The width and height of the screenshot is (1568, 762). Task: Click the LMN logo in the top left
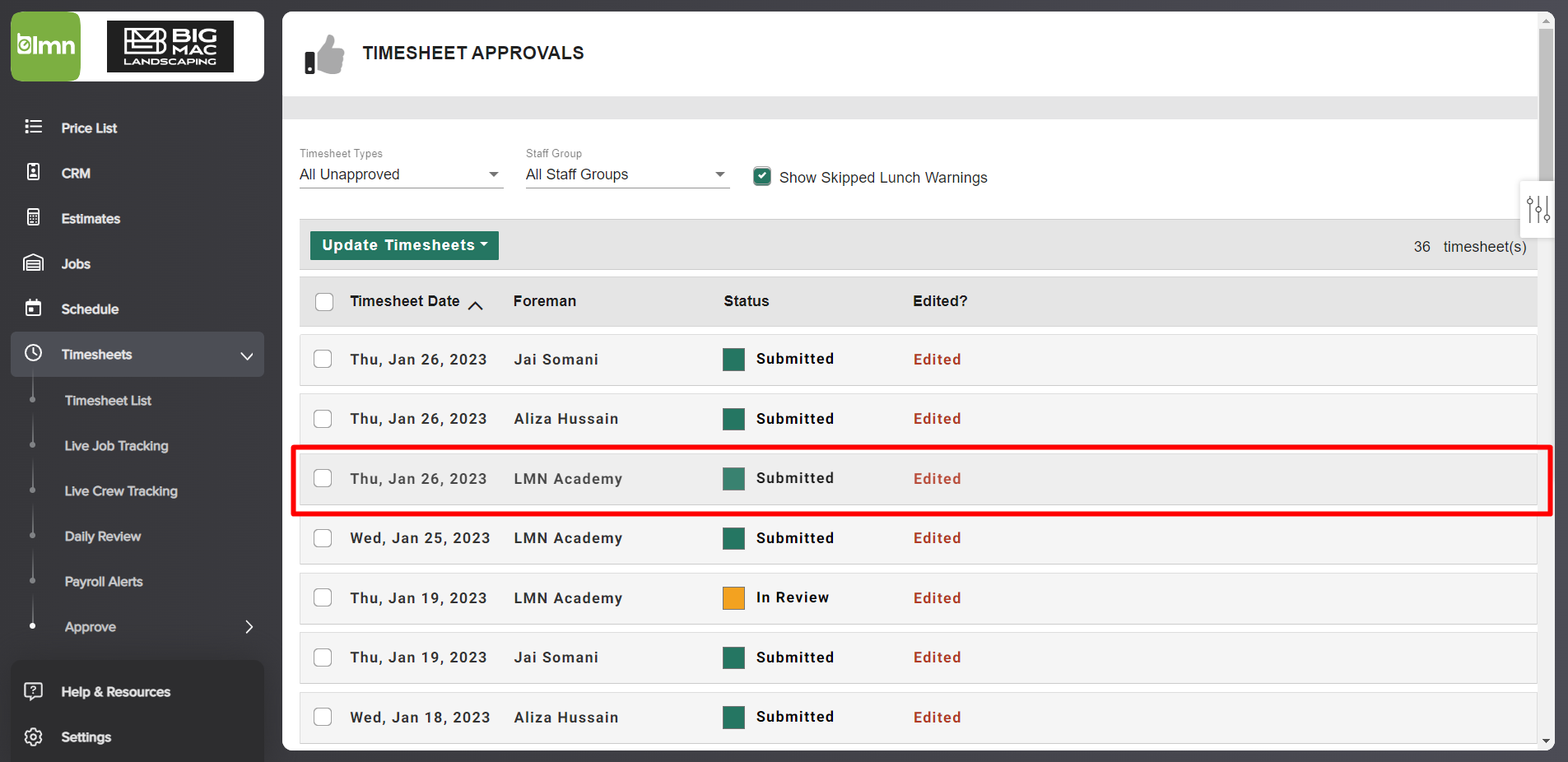point(45,46)
